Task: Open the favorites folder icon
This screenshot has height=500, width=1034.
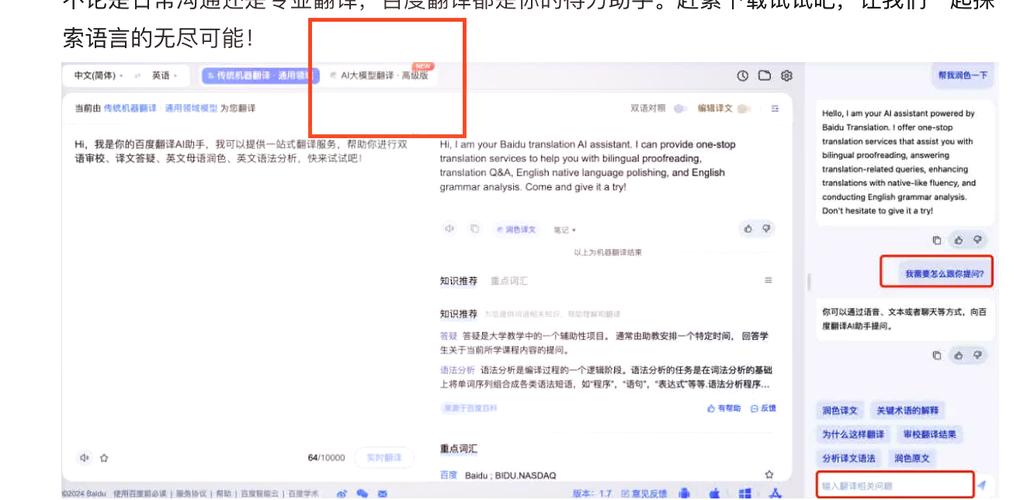Action: click(764, 76)
